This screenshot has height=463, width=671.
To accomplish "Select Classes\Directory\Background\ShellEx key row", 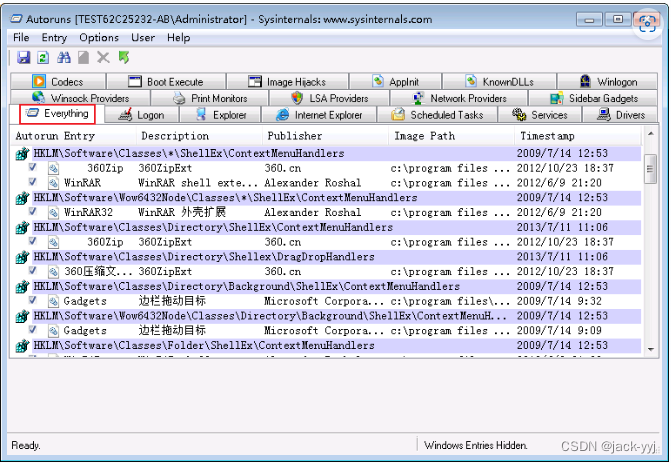I will point(327,286).
